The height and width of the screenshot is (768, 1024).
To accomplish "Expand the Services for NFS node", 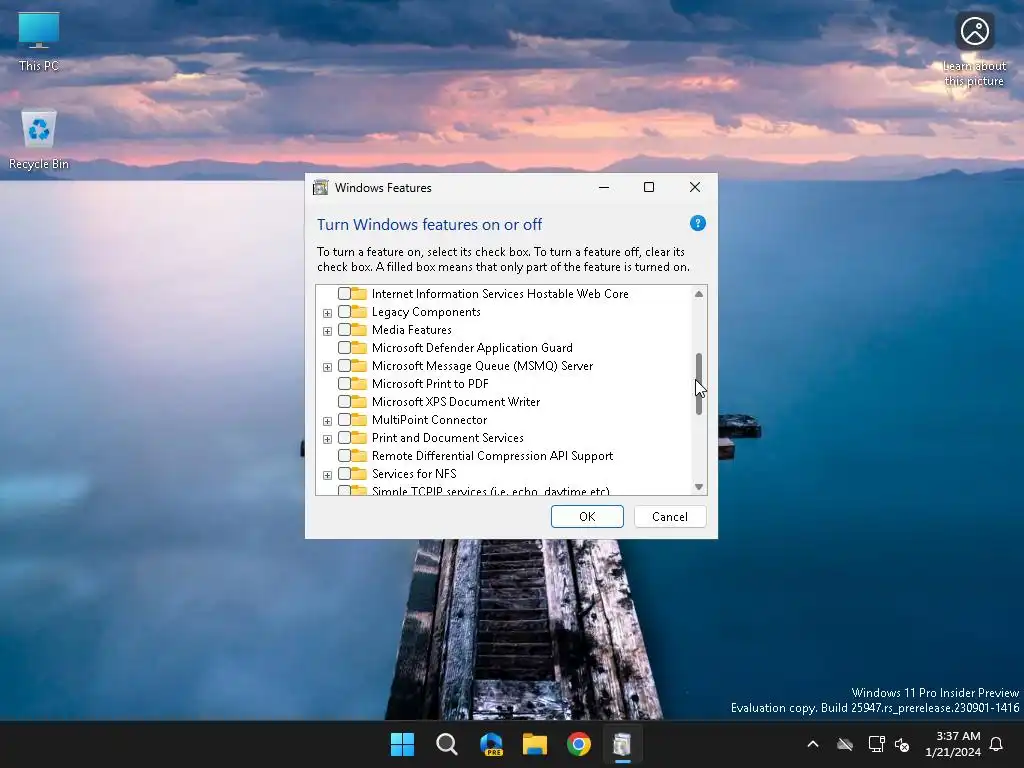I will point(327,475).
